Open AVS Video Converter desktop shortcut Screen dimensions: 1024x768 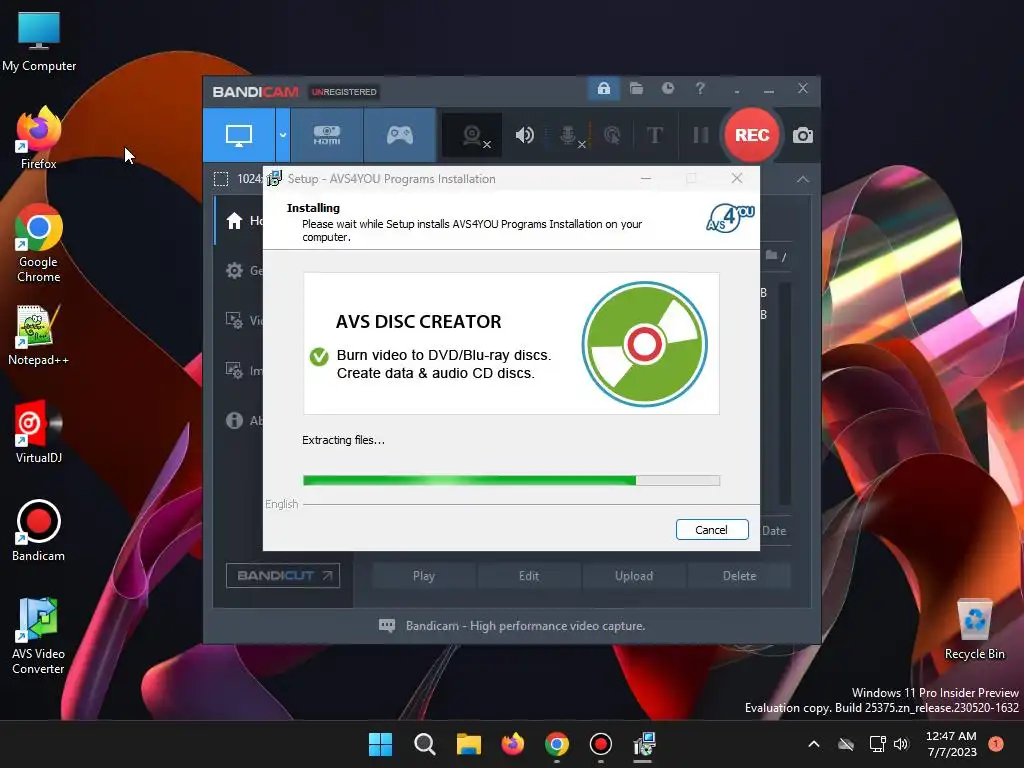39,636
